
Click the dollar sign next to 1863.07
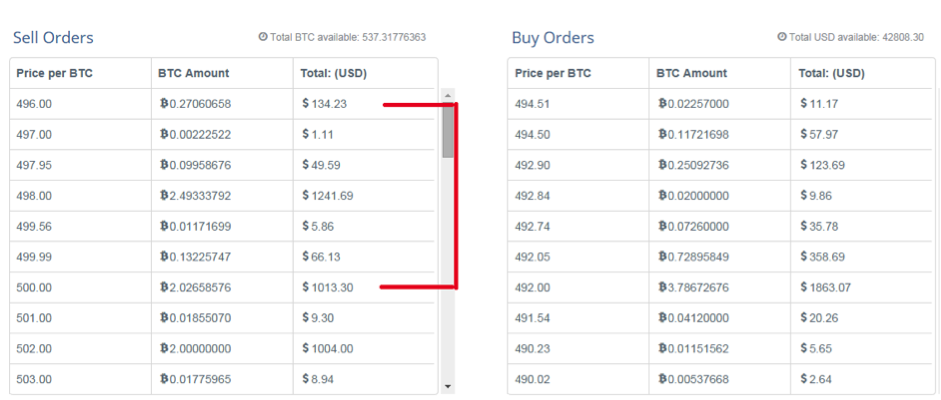click(804, 287)
